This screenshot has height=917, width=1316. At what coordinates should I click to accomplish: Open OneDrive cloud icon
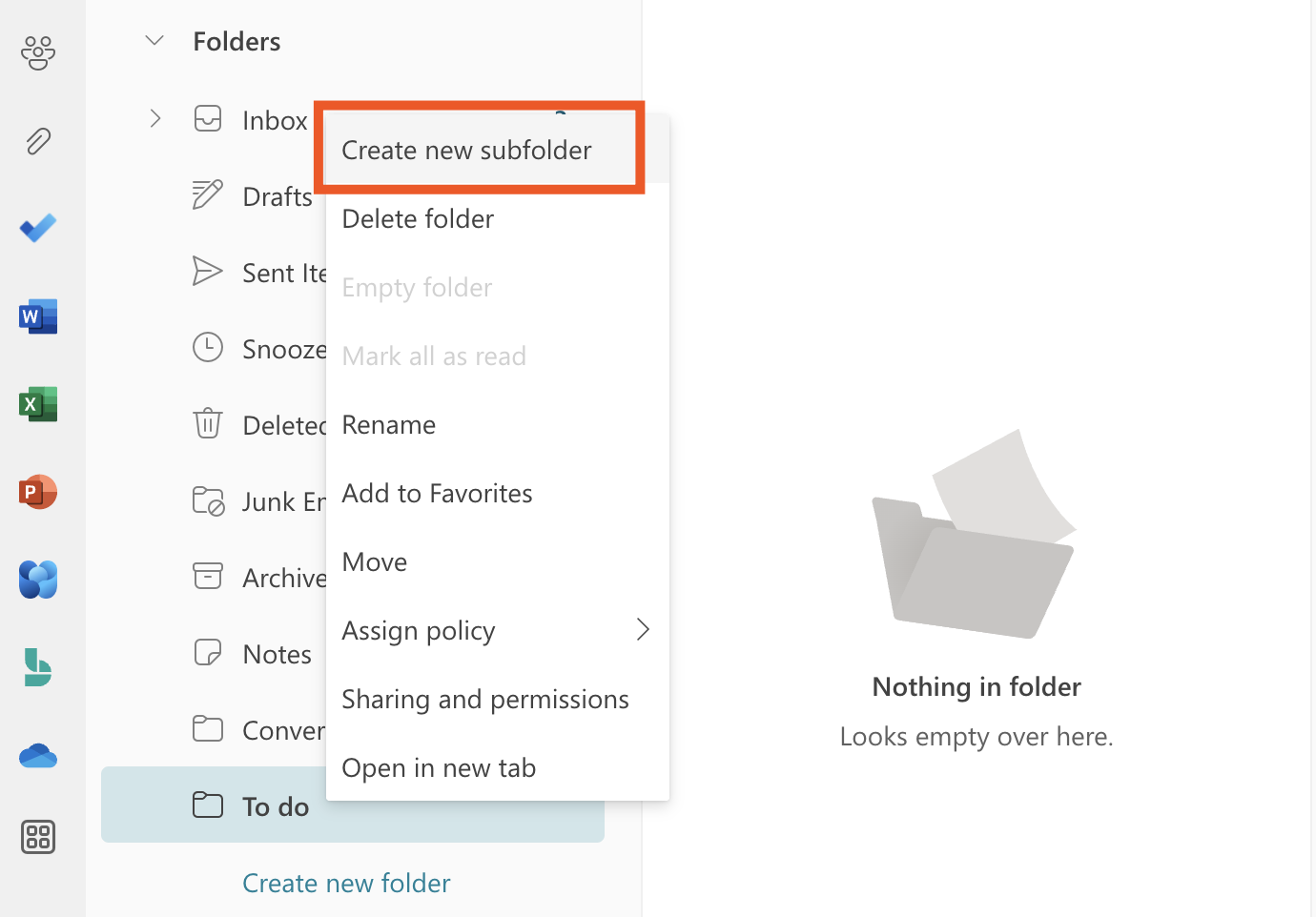(38, 756)
